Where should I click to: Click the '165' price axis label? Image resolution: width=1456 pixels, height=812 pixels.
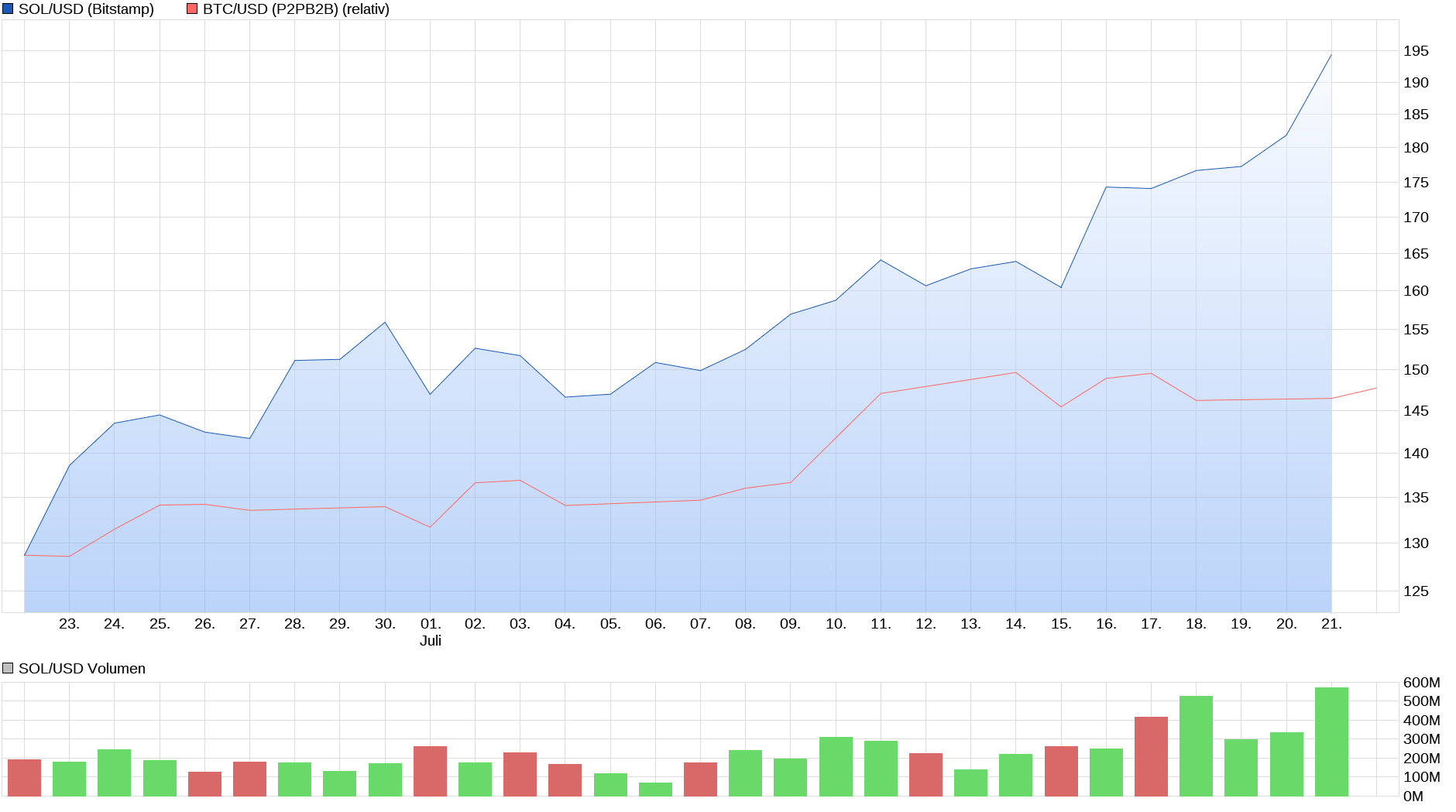click(x=1416, y=254)
